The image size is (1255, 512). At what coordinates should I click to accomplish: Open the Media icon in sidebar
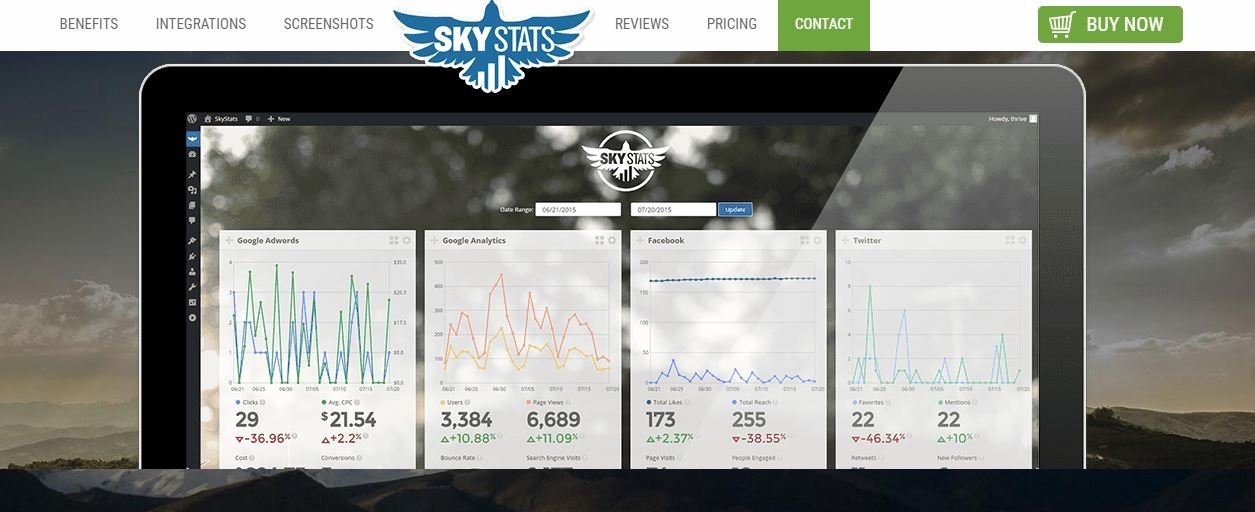click(x=192, y=190)
